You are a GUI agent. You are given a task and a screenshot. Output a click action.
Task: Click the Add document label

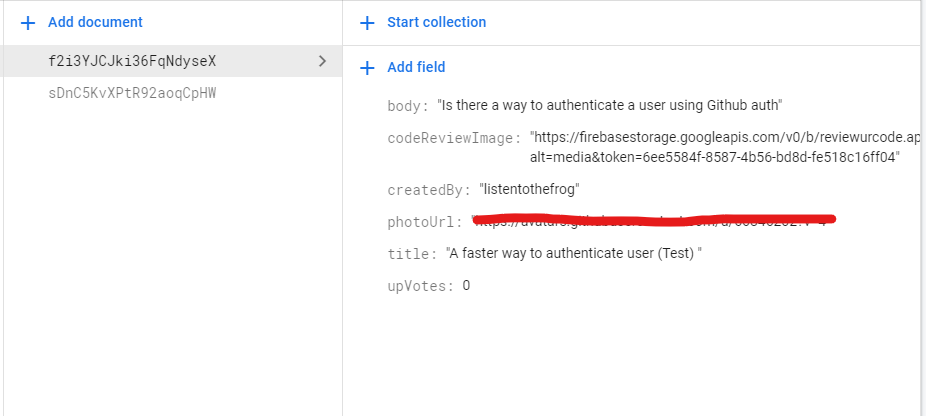pyautogui.click(x=95, y=22)
